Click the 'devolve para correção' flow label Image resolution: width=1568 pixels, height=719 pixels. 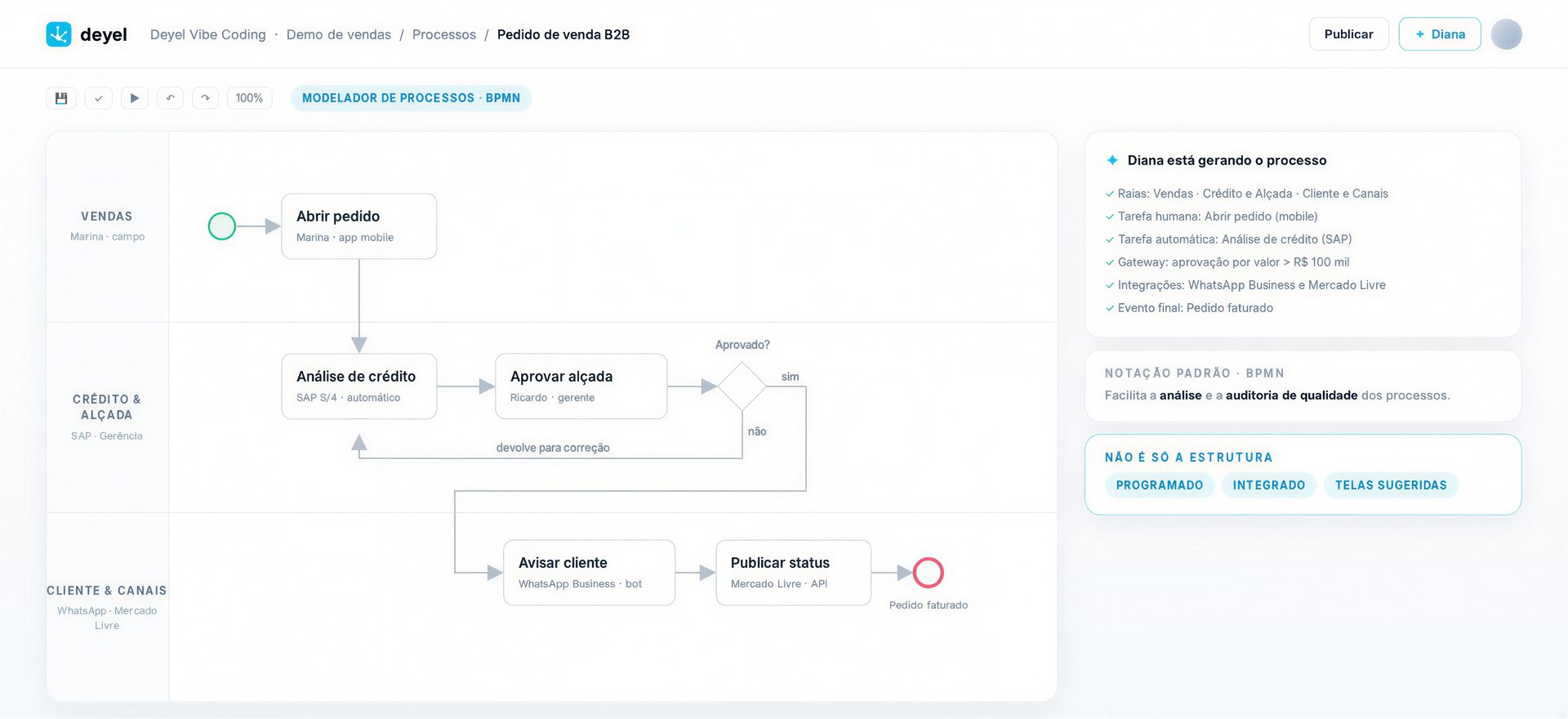click(553, 448)
